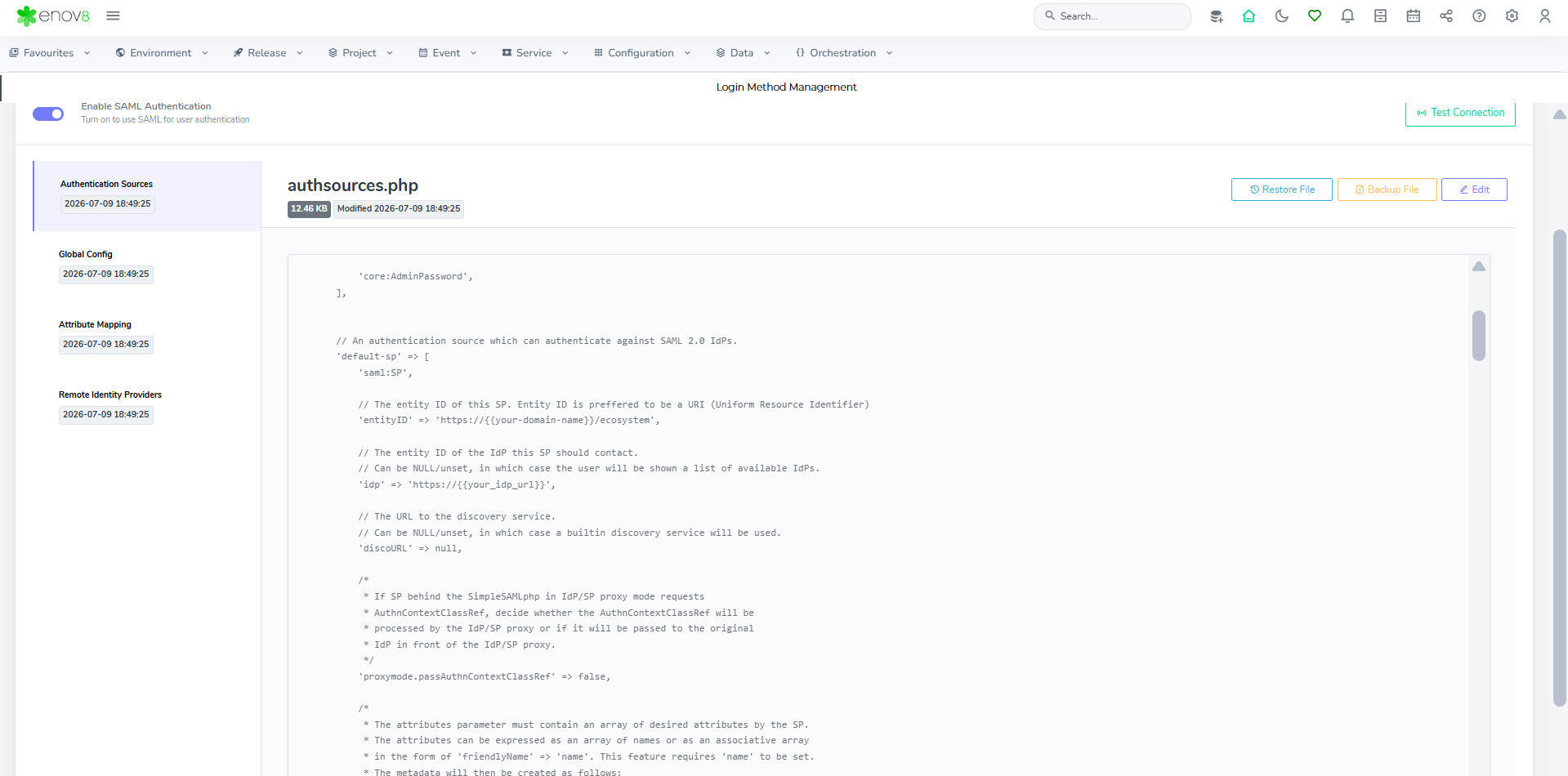This screenshot has width=1568, height=776.
Task: Click the code viewer scrollbar thumb
Action: coord(1479,336)
